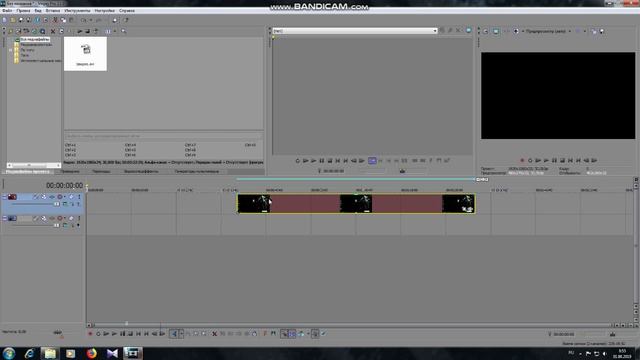The height and width of the screenshot is (360, 640).
Task: Click the timeline timecode display
Action: (64, 185)
